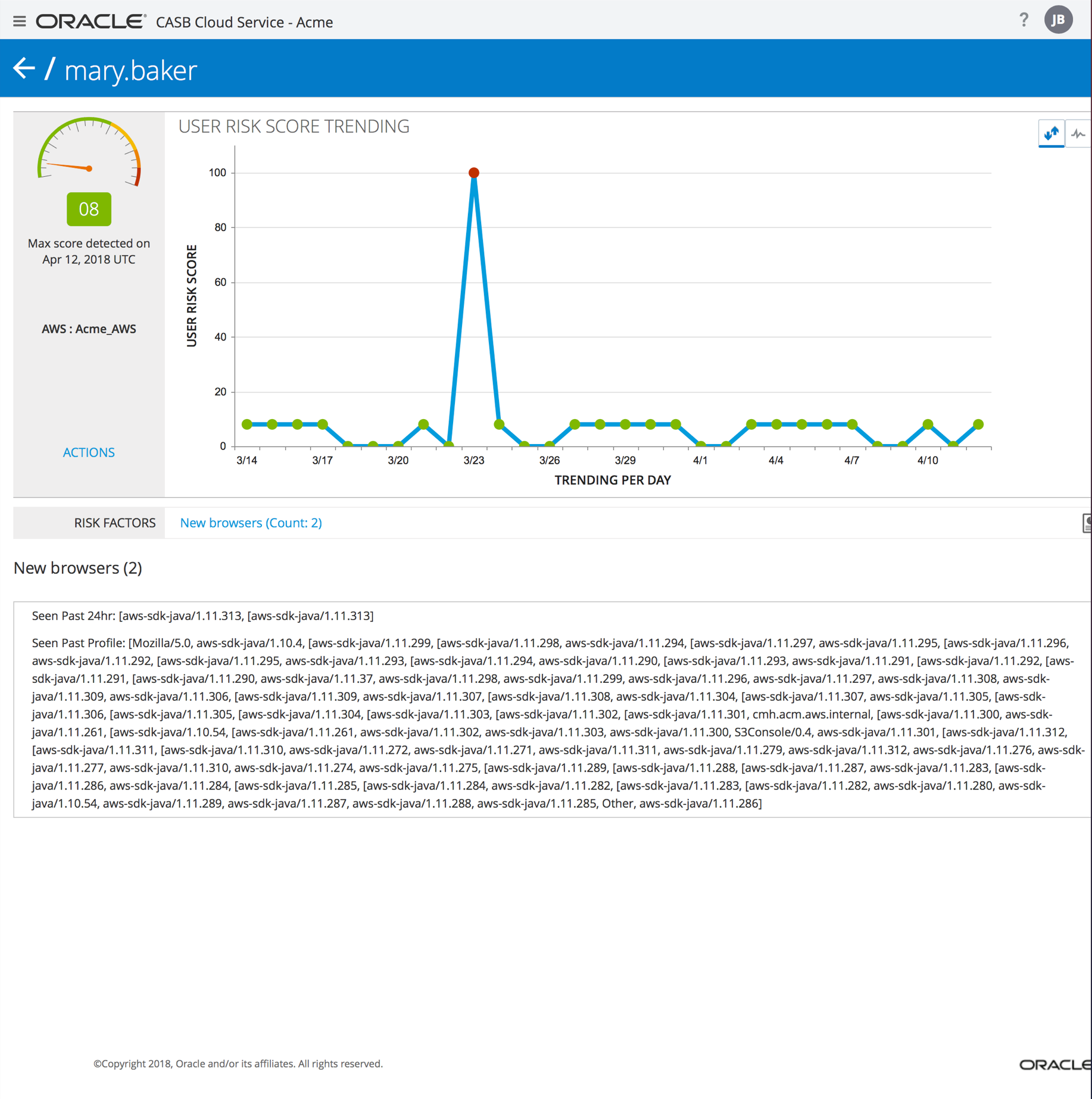Image resolution: width=1092 pixels, height=1099 pixels.
Task: Click the mary.baker page title
Action: point(130,70)
